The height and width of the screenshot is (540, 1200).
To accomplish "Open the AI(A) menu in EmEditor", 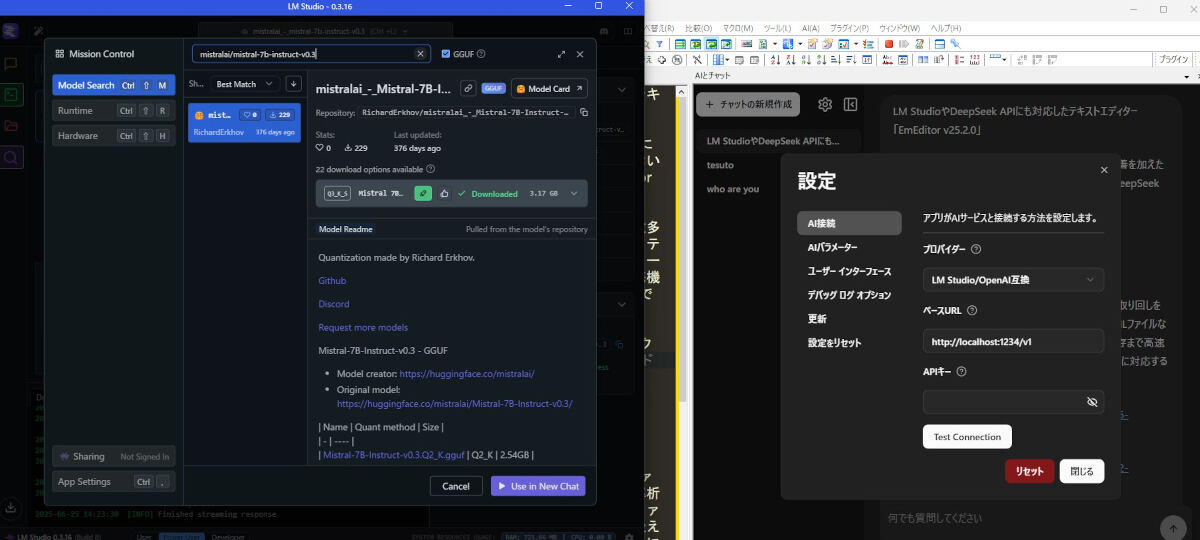I will 809,28.
